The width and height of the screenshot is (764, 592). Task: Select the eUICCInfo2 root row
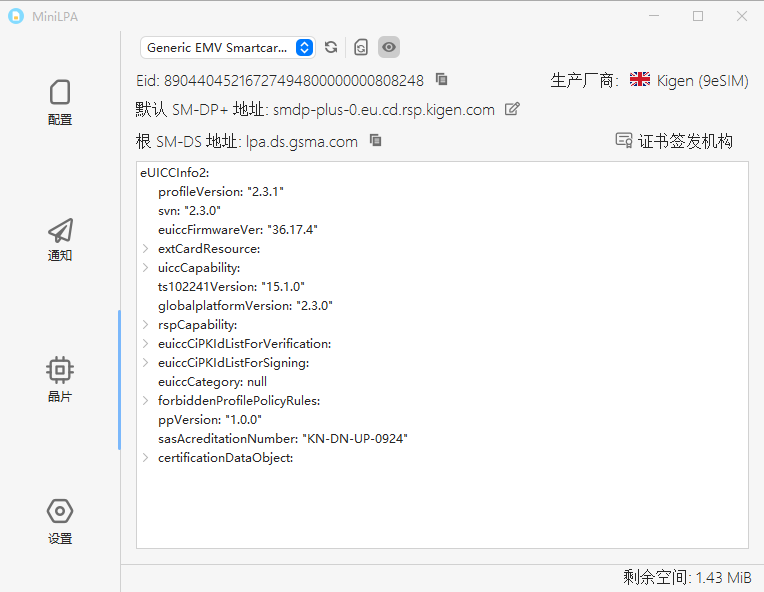coord(174,173)
